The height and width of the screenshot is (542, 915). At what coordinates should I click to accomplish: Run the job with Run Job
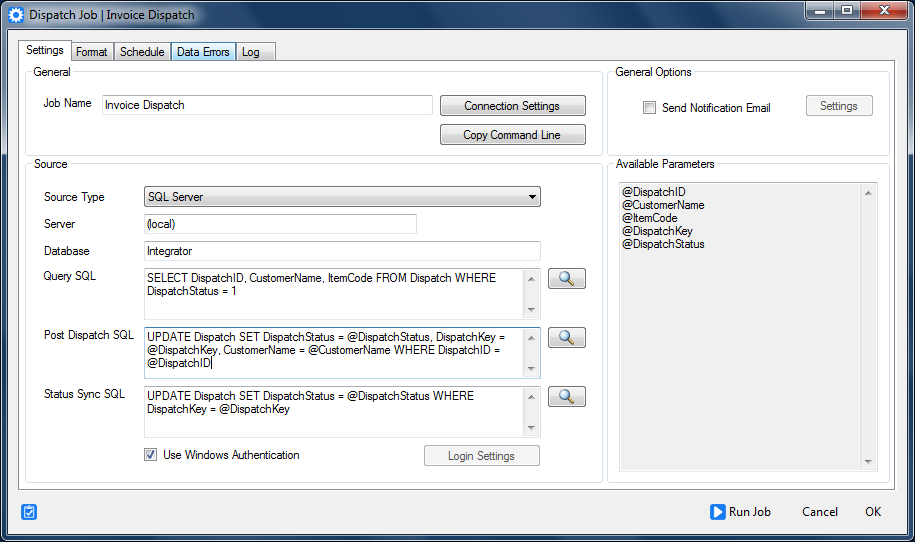[x=740, y=512]
